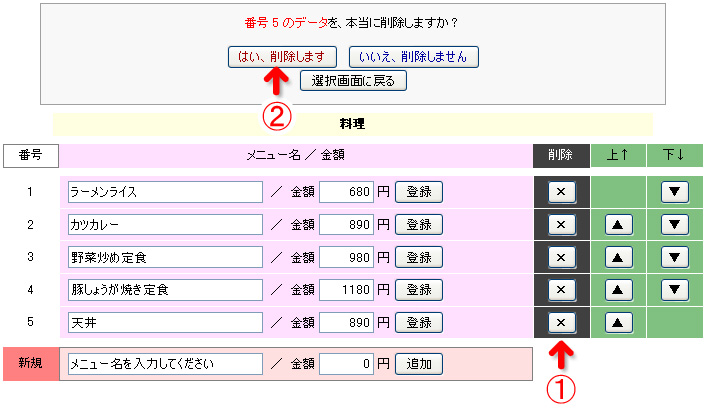Move ラーメンライス down with ▼ arrow
This screenshot has width=707, height=410.
(674, 191)
